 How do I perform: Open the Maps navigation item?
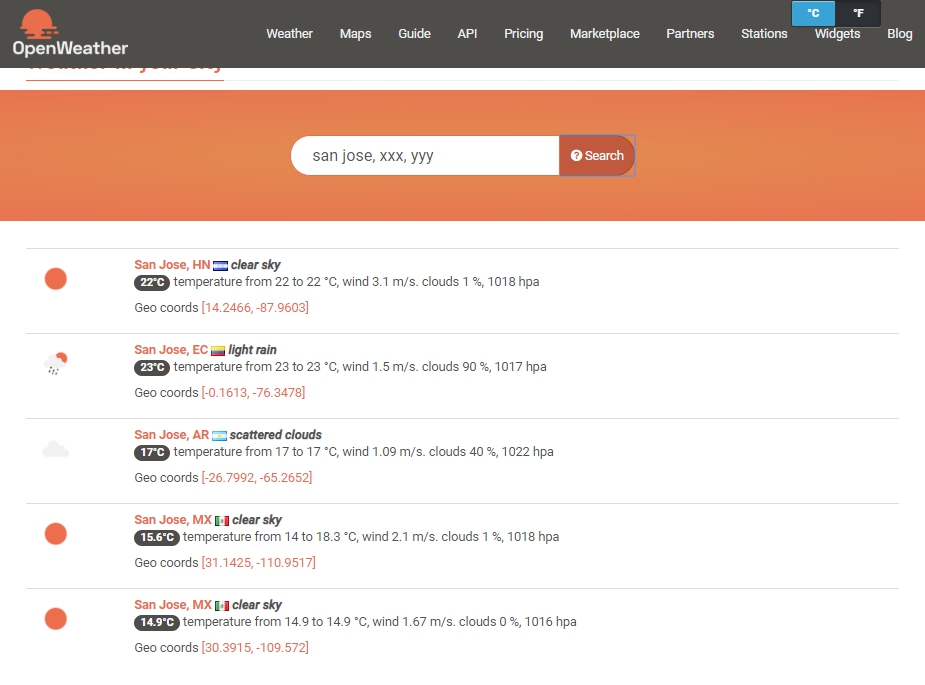[x=355, y=34]
